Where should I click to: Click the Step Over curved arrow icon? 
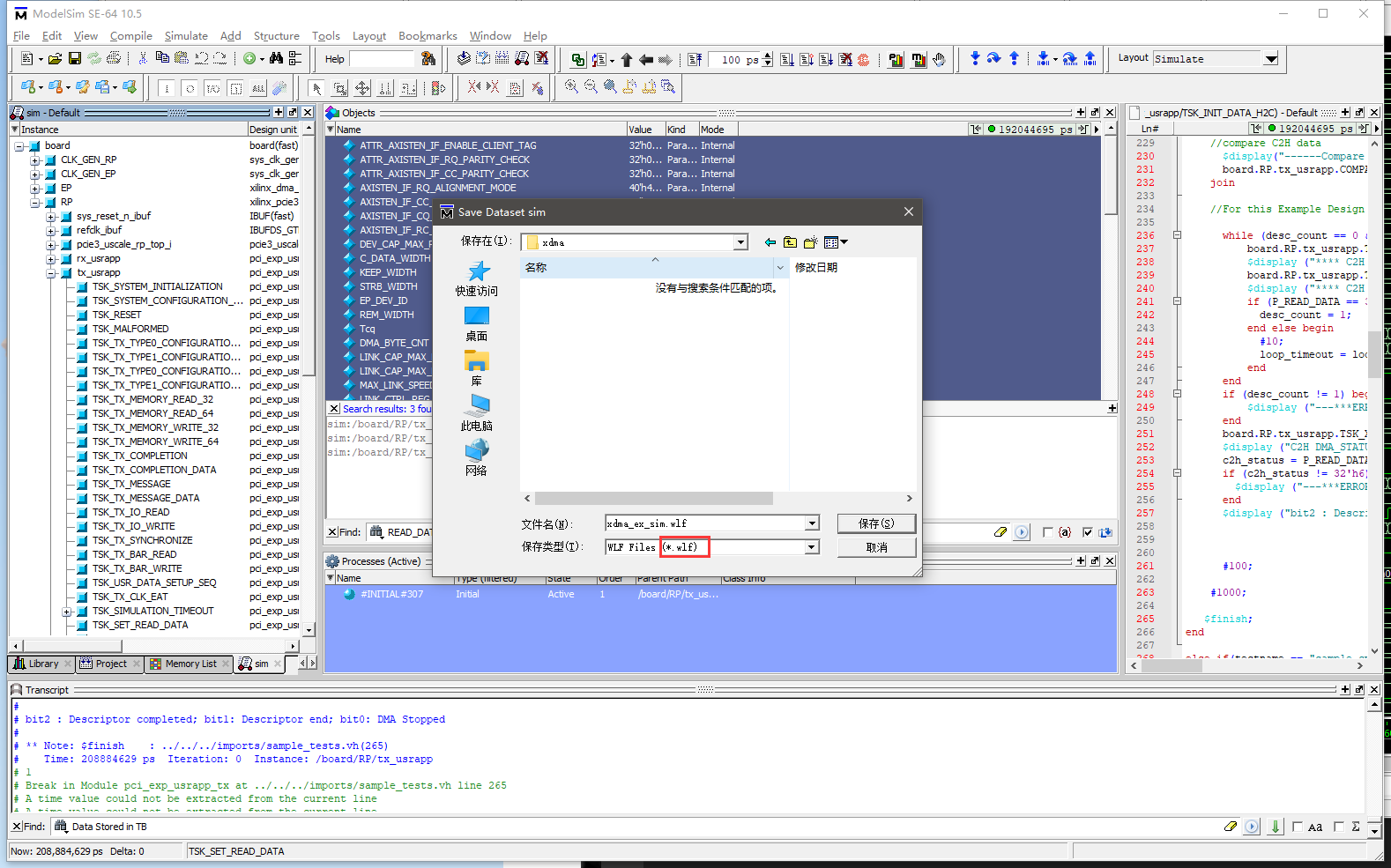pos(994,59)
